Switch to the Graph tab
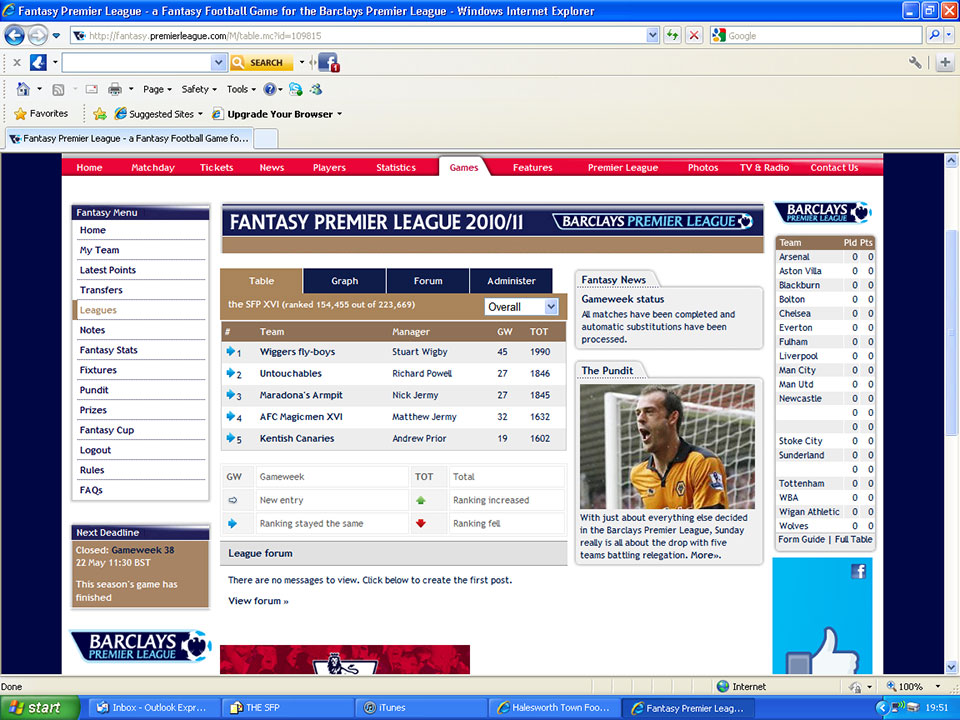Viewport: 960px width, 720px height. click(344, 281)
